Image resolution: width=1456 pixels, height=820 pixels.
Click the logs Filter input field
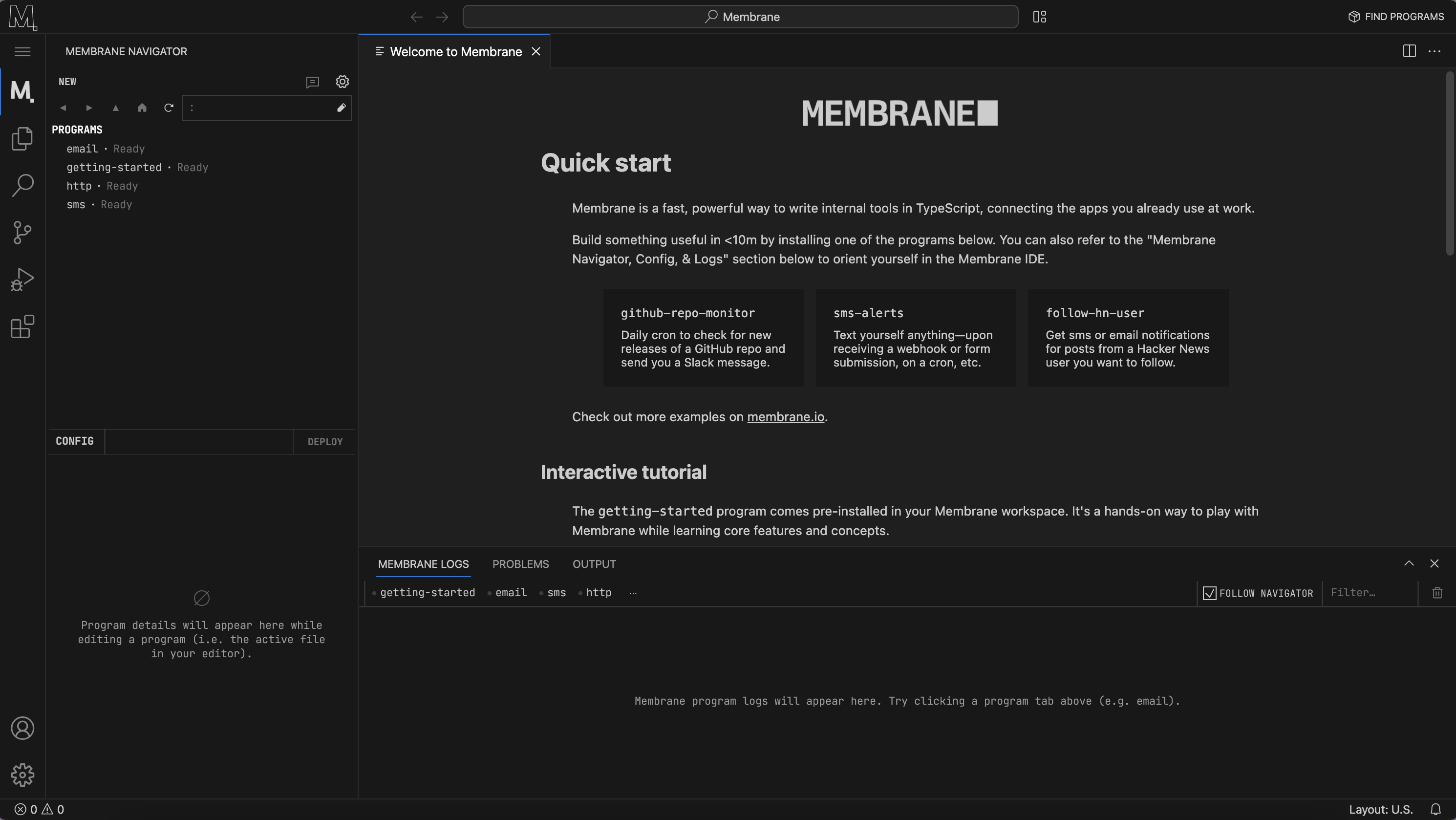click(1370, 592)
